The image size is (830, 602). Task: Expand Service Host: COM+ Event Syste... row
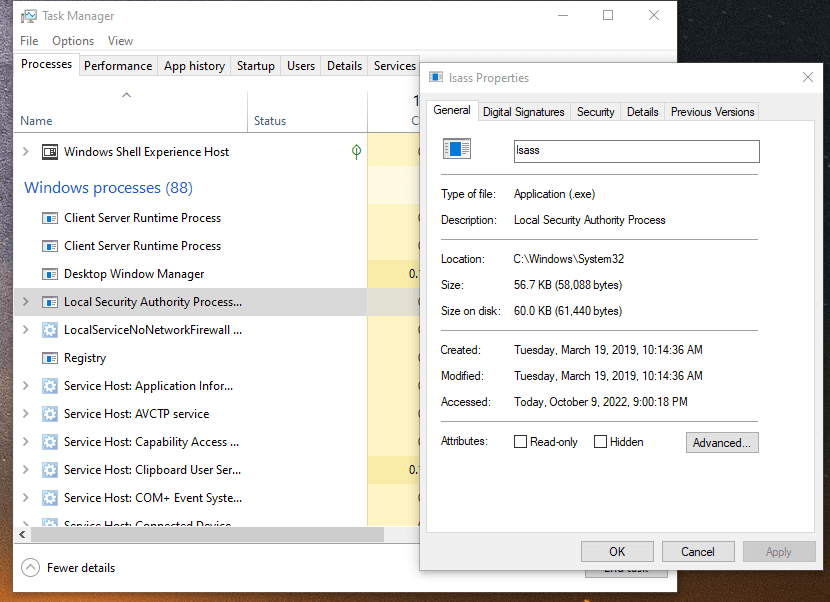point(25,498)
